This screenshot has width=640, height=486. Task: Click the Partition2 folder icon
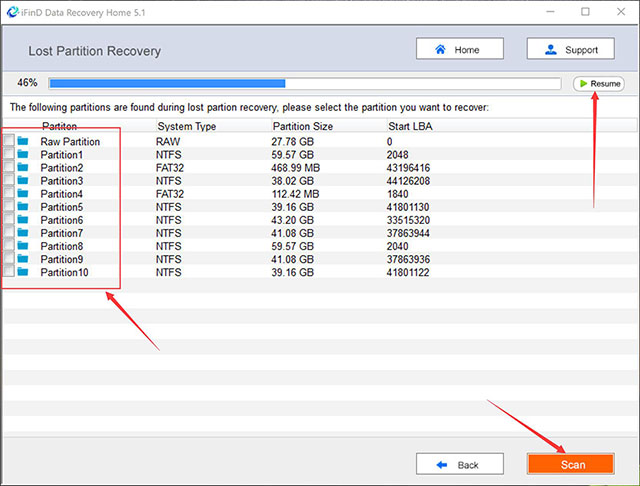(x=23, y=167)
